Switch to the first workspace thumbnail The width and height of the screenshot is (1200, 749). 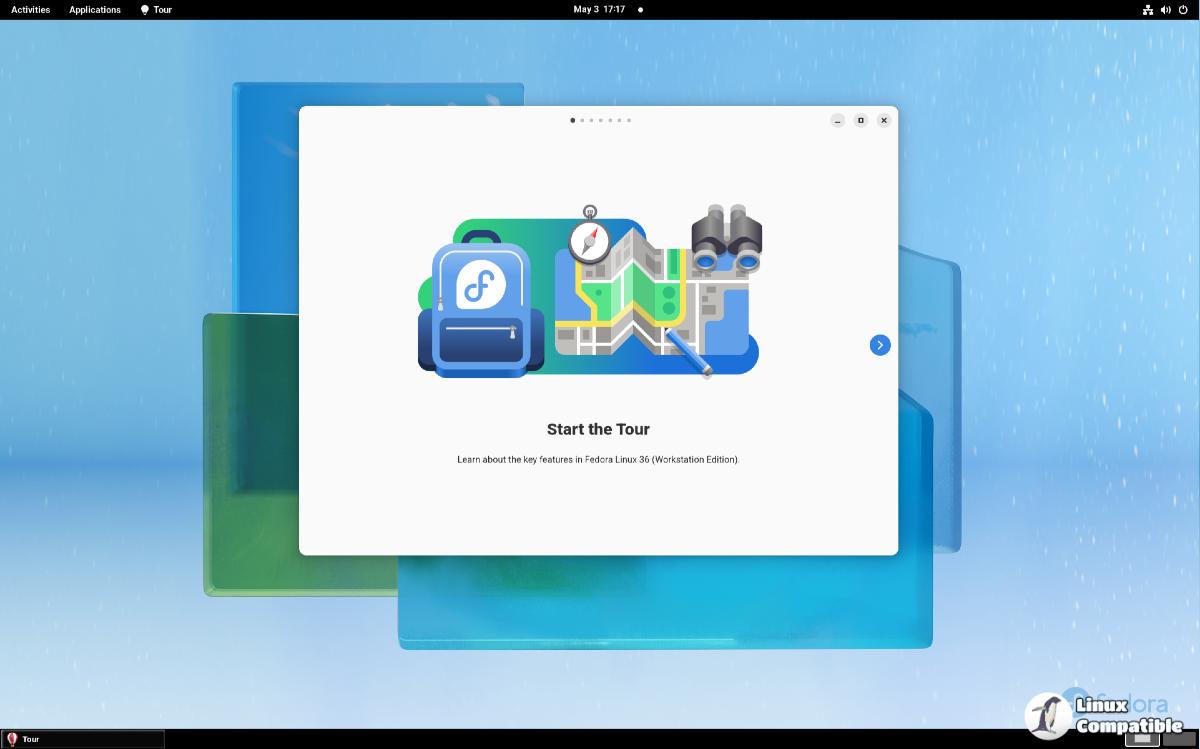pyautogui.click(x=1142, y=739)
